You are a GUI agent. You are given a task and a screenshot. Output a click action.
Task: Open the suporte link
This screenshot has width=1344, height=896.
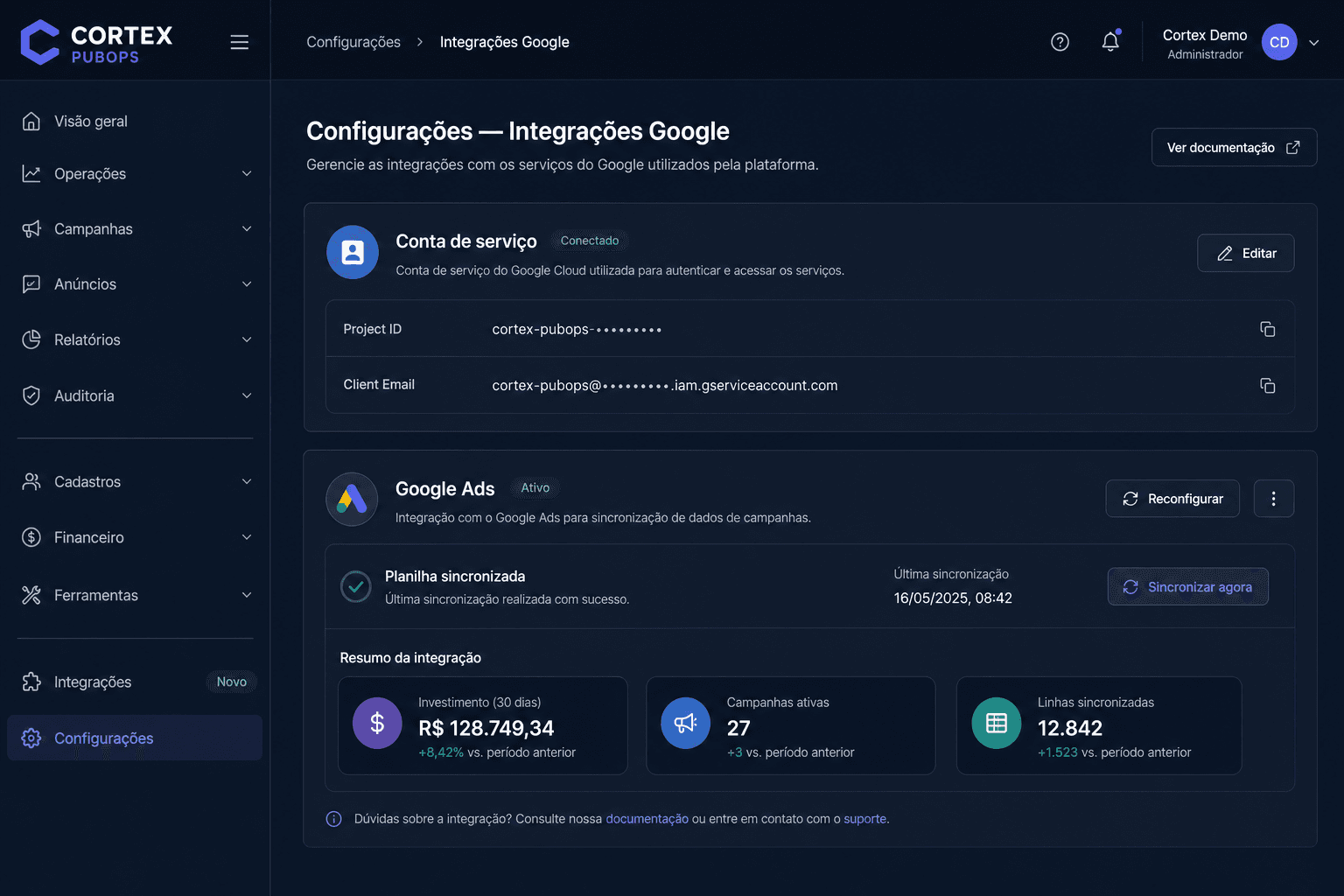pyautogui.click(x=864, y=819)
